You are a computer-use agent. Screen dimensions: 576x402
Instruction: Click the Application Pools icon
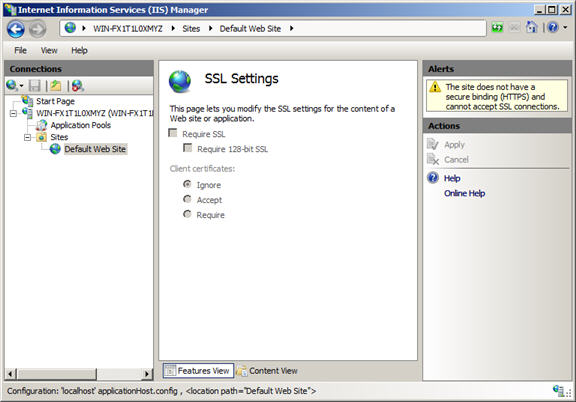[42, 125]
